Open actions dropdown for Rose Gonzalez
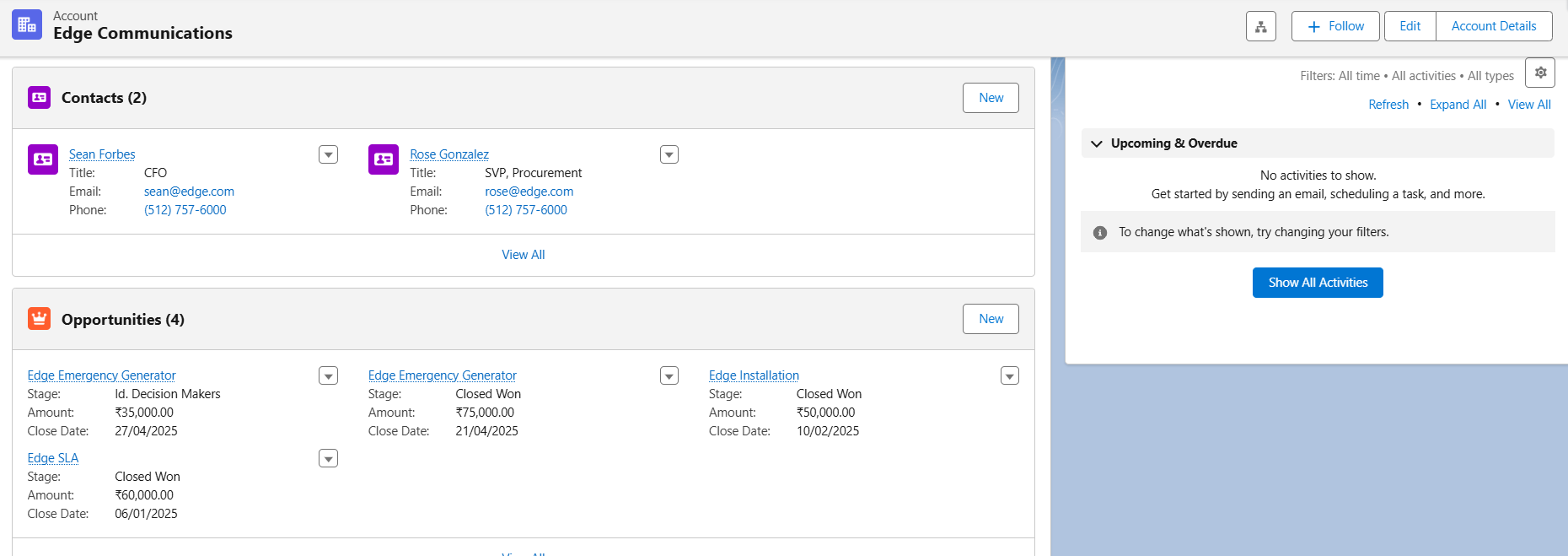Screen dimensions: 1568x556 (669, 154)
